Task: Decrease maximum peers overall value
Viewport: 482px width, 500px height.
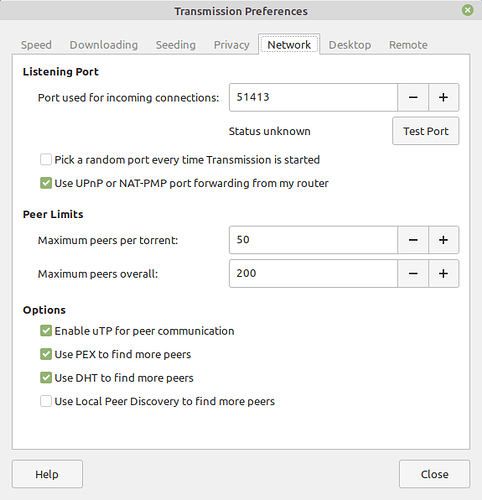Action: pyautogui.click(x=413, y=274)
